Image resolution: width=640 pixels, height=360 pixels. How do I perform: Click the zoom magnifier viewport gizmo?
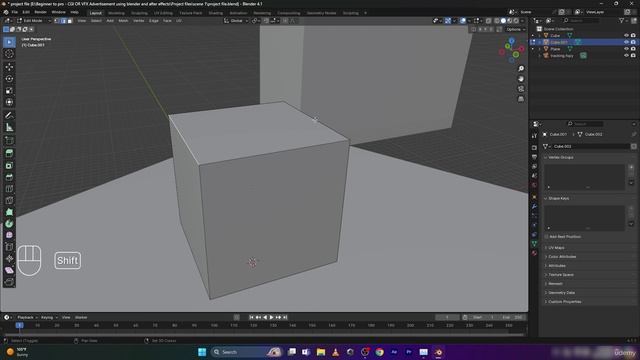click(x=521, y=69)
